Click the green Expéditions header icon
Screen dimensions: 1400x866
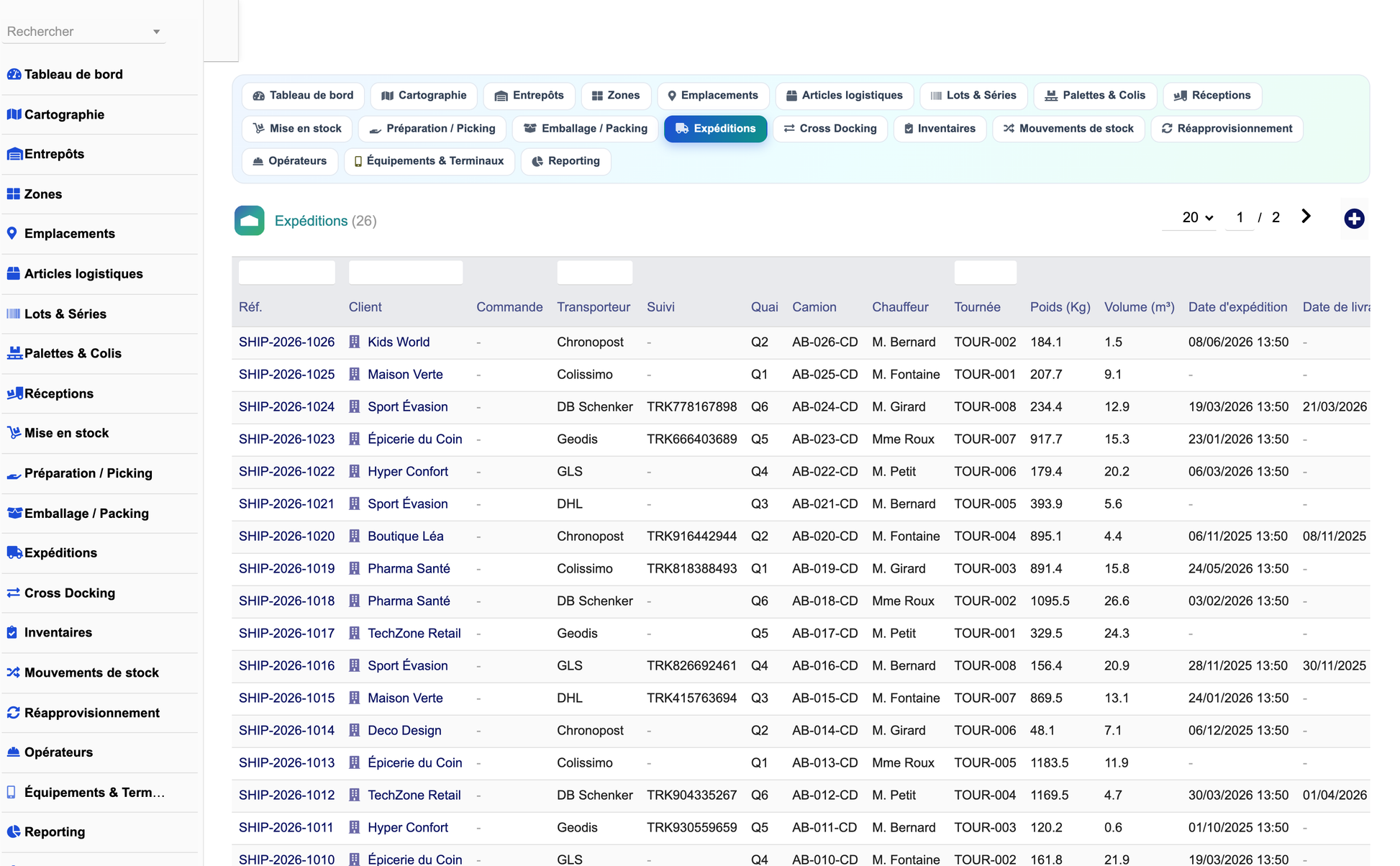(x=250, y=221)
